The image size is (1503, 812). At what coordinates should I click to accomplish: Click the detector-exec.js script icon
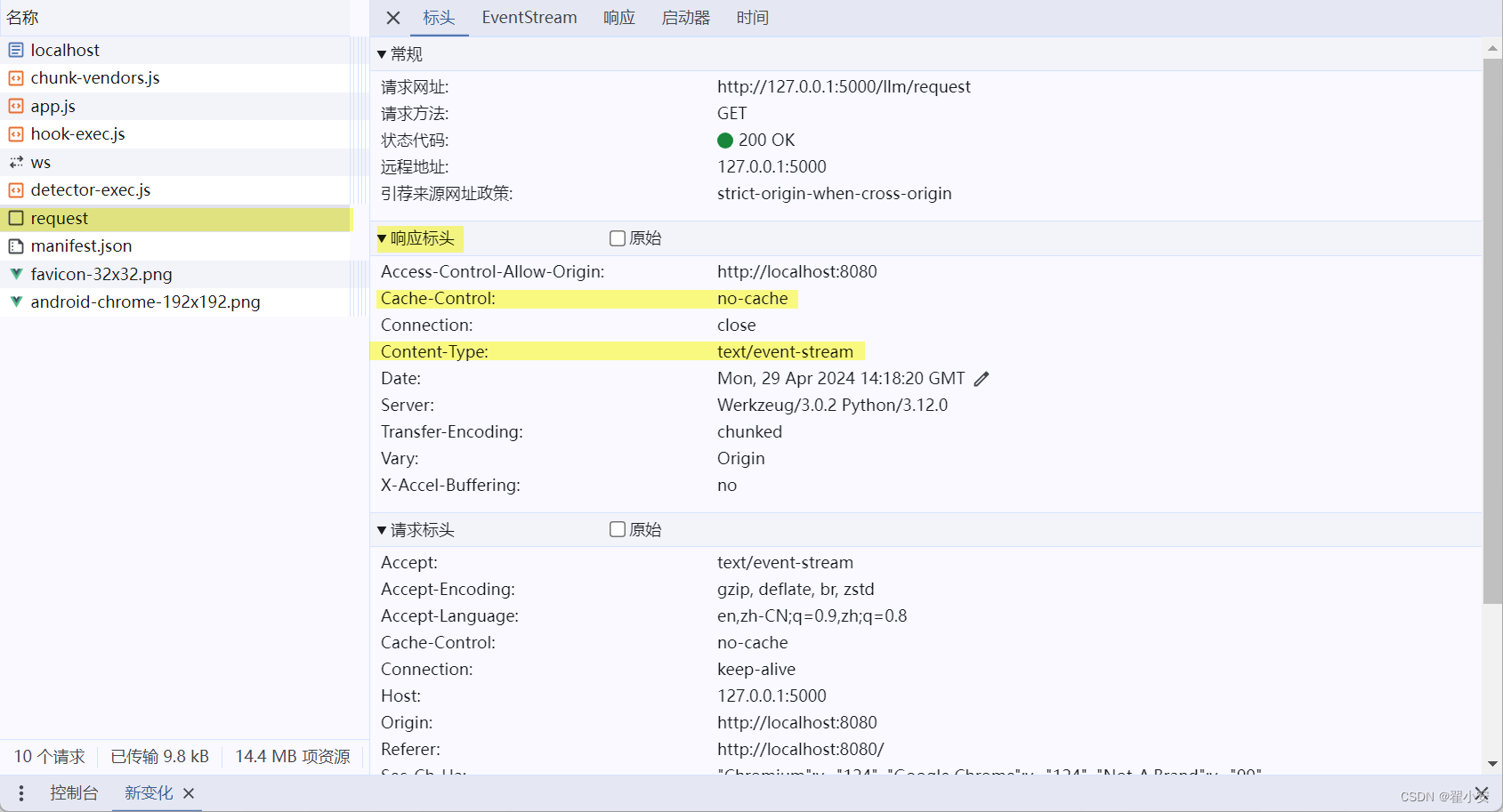(x=14, y=189)
